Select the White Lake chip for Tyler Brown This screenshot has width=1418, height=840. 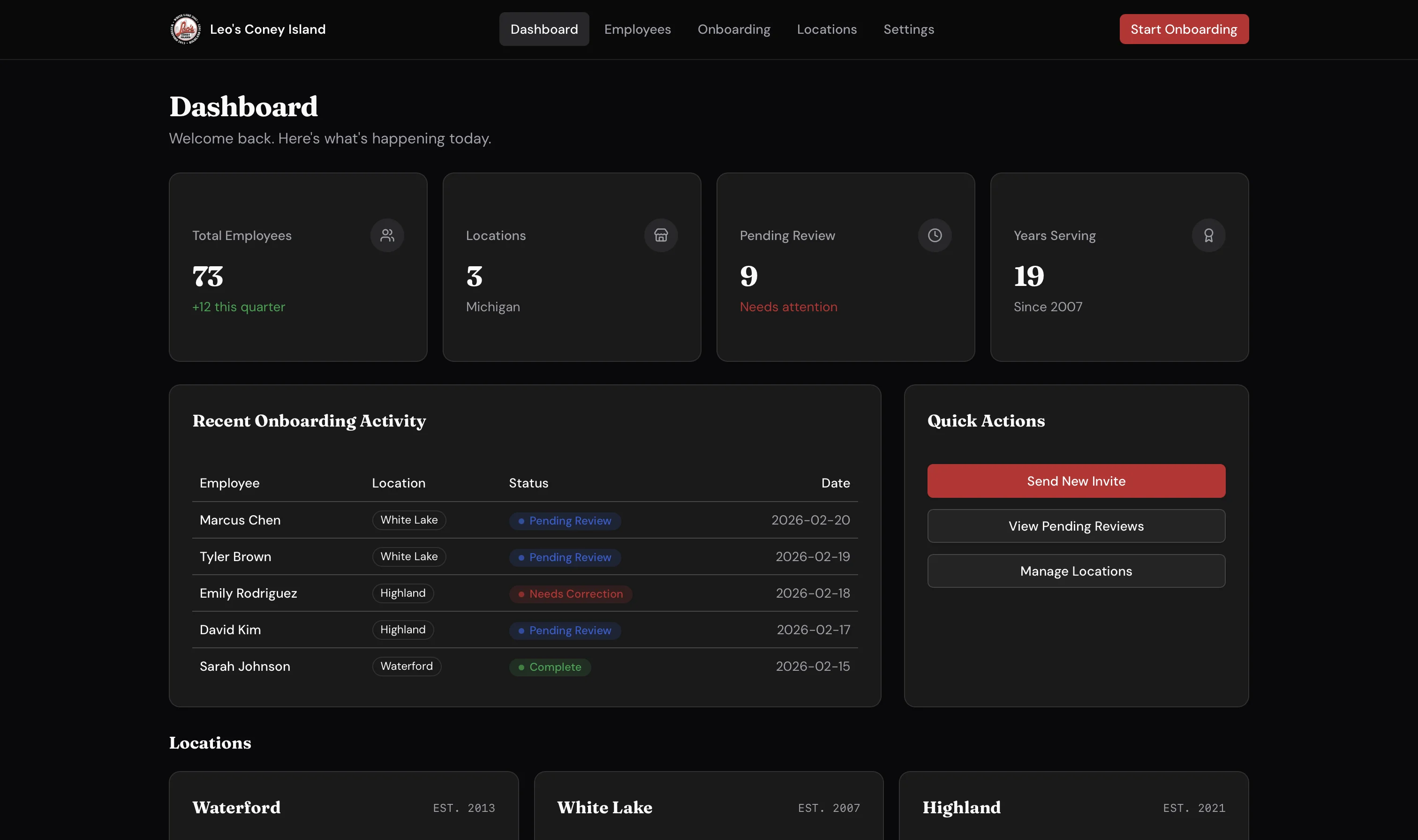click(x=409, y=556)
